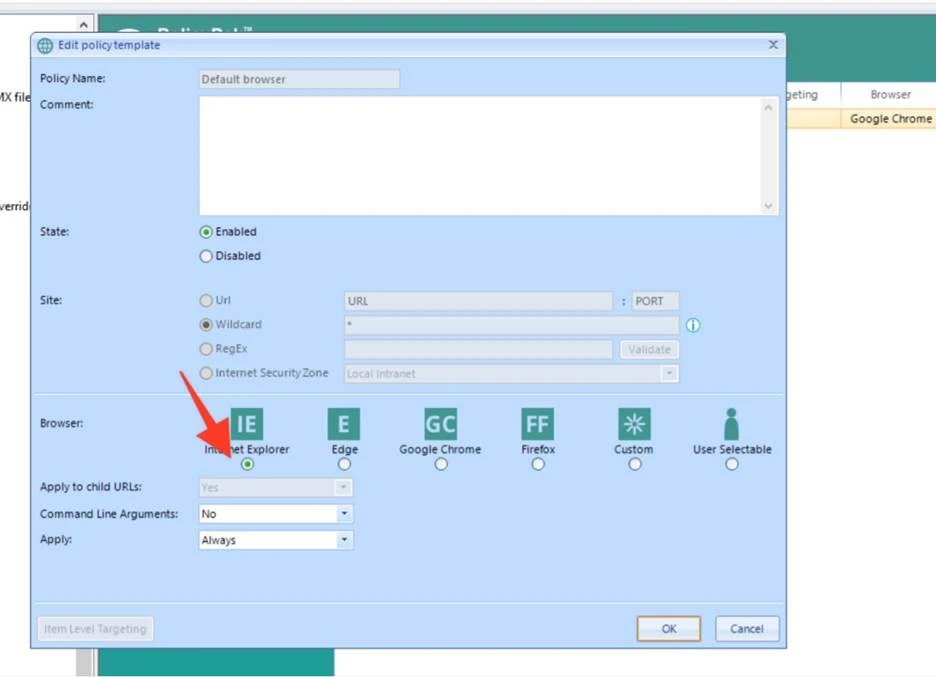
Task: Click the Custom browser icon
Action: point(634,424)
